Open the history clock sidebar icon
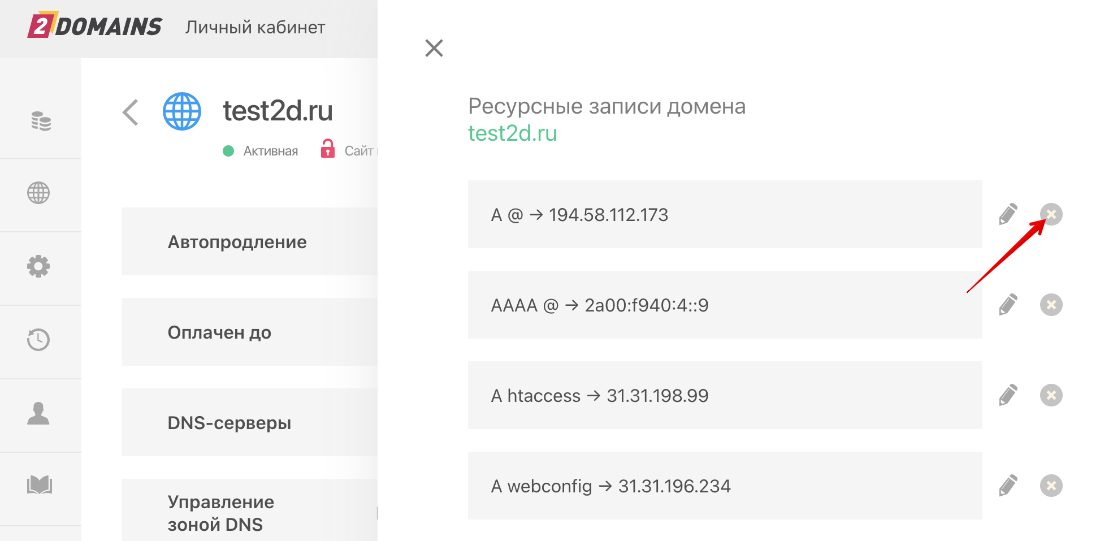Image resolution: width=1100 pixels, height=541 pixels. (x=39, y=340)
